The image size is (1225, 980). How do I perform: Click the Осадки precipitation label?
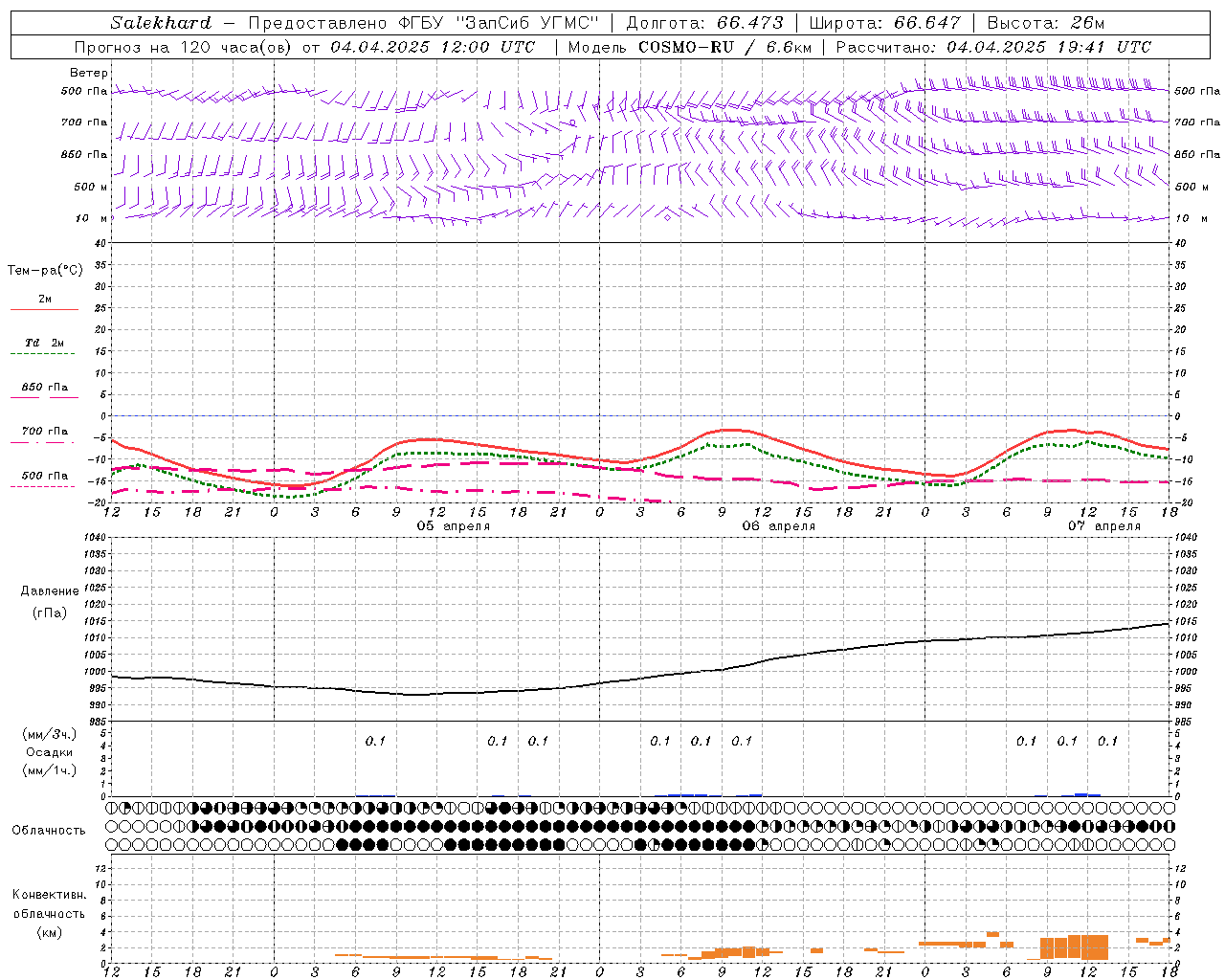(x=49, y=752)
